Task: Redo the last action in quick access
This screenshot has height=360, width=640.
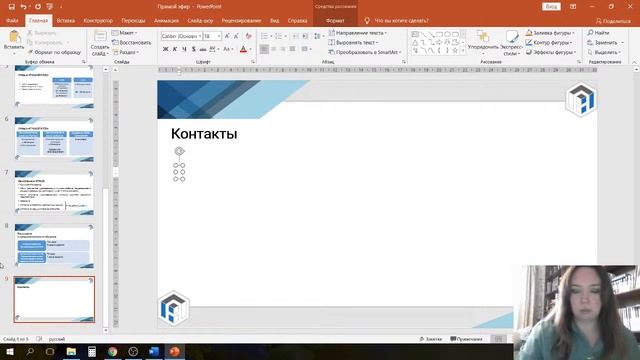Action: [x=38, y=7]
